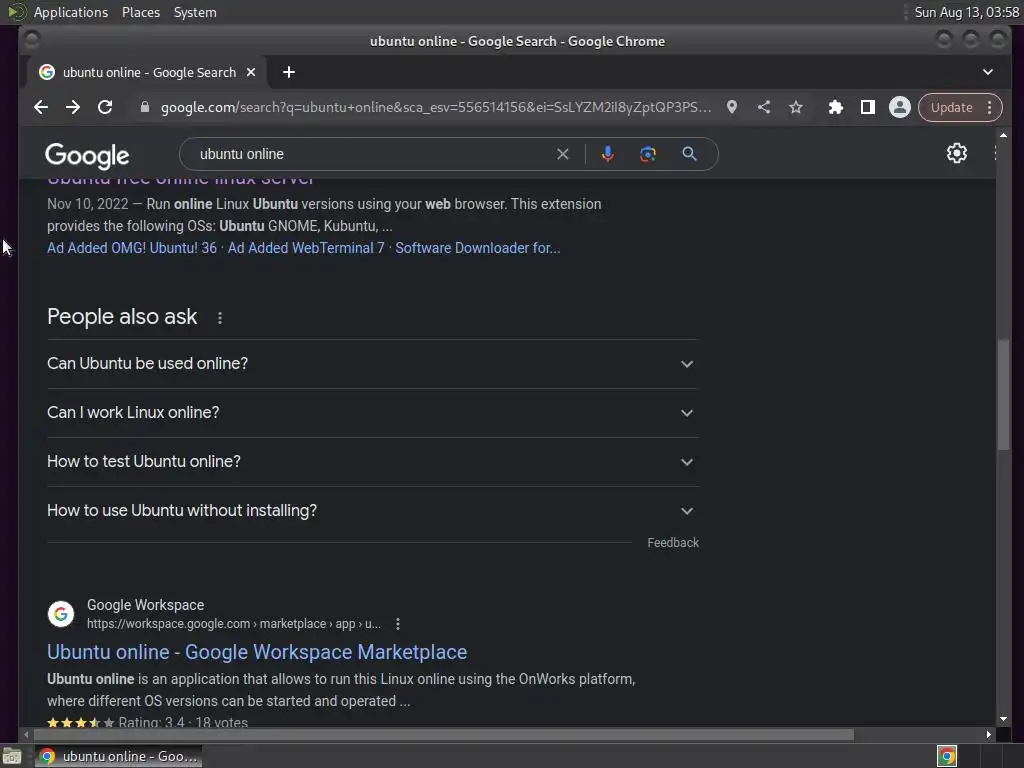
Task: Select the ubuntu online browser tab
Action: coord(147,72)
